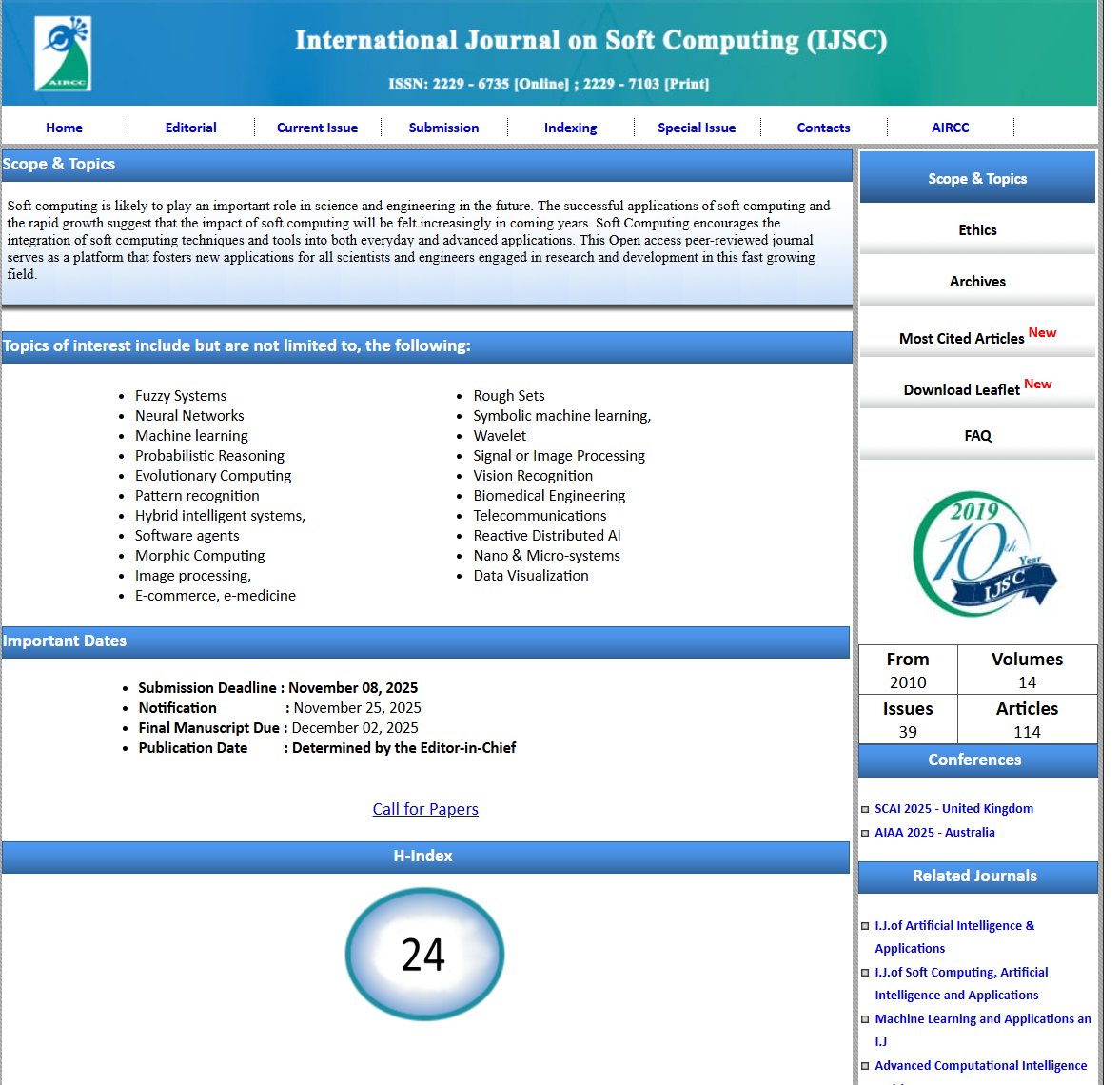Image resolution: width=1120 pixels, height=1085 pixels.
Task: Click the Publication Date line
Action: [x=326, y=748]
